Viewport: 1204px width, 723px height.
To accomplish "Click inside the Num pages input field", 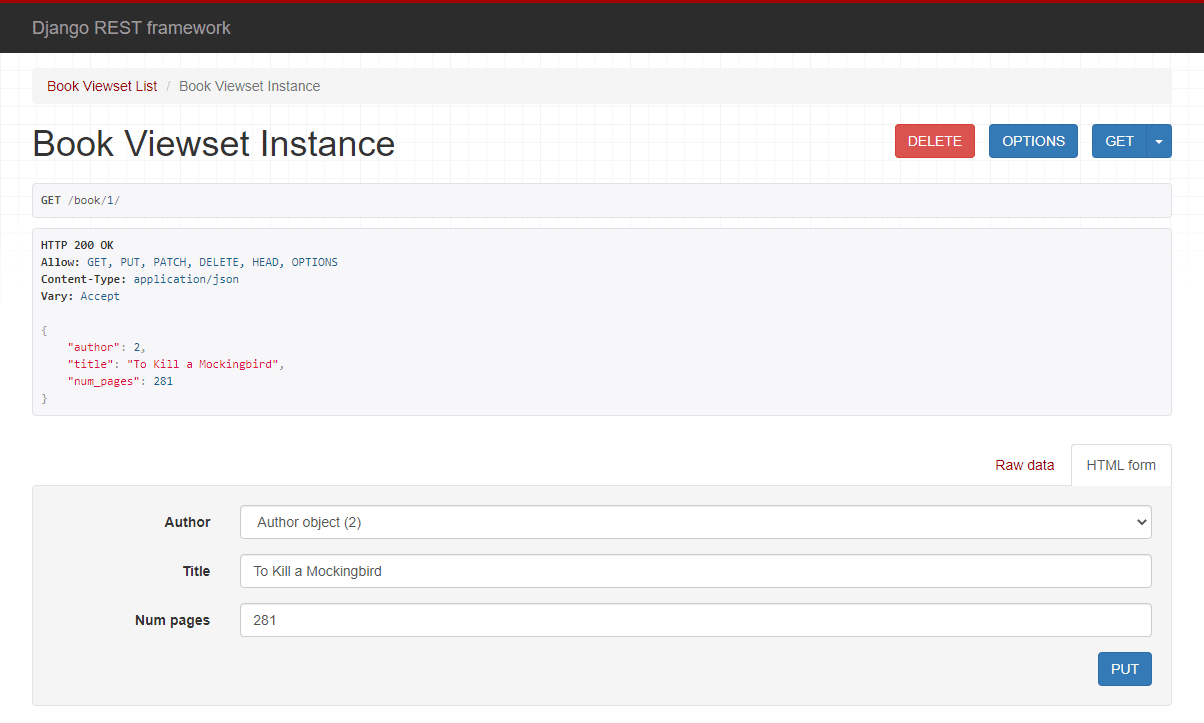I will pos(696,620).
